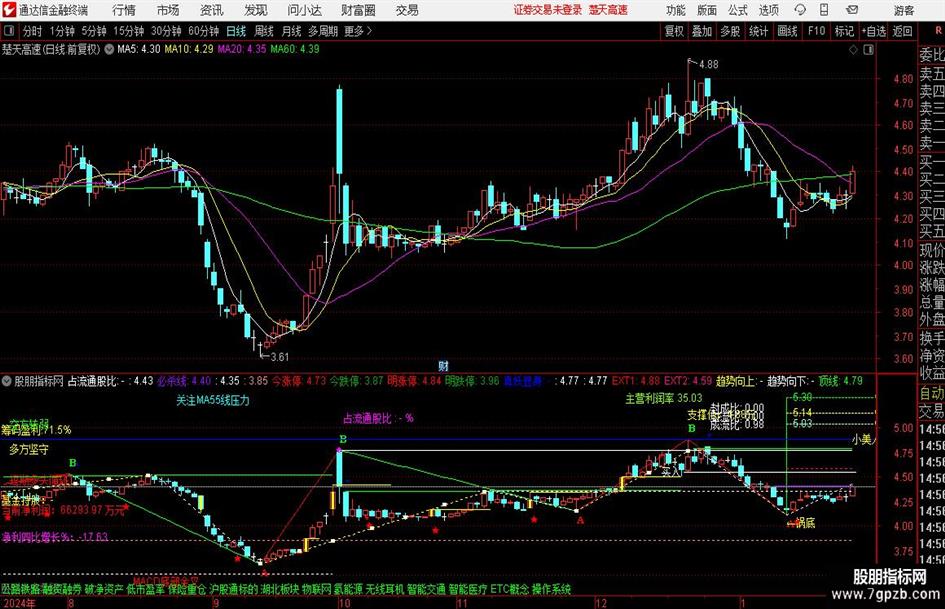The image size is (945, 609).
Task: Click 证券交易未登录 login link
Action: click(548, 10)
